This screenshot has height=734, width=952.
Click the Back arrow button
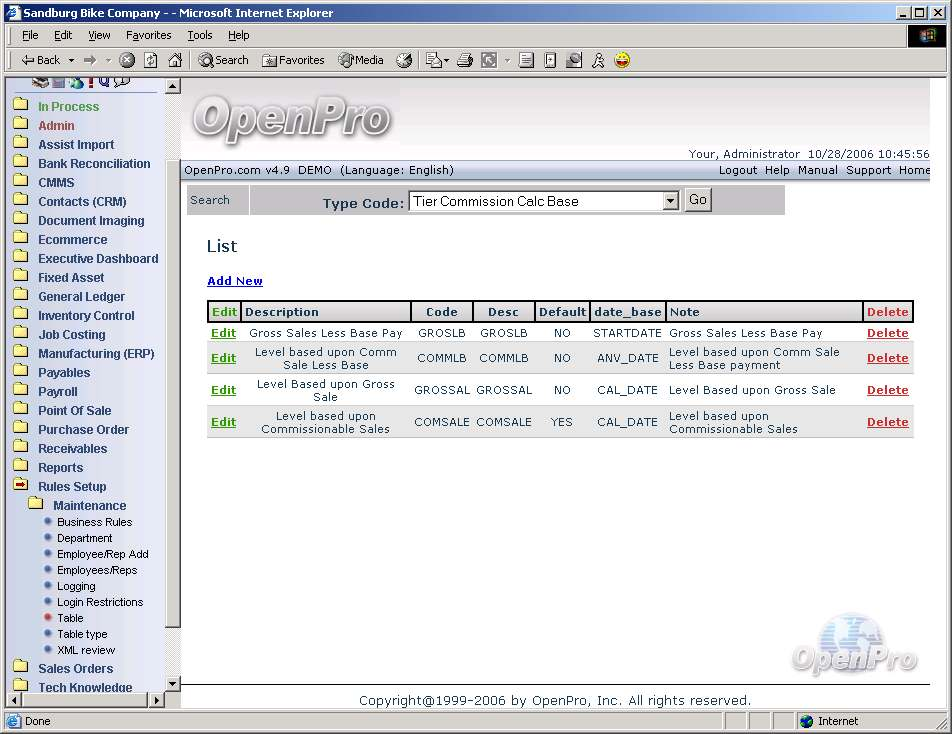[40, 60]
